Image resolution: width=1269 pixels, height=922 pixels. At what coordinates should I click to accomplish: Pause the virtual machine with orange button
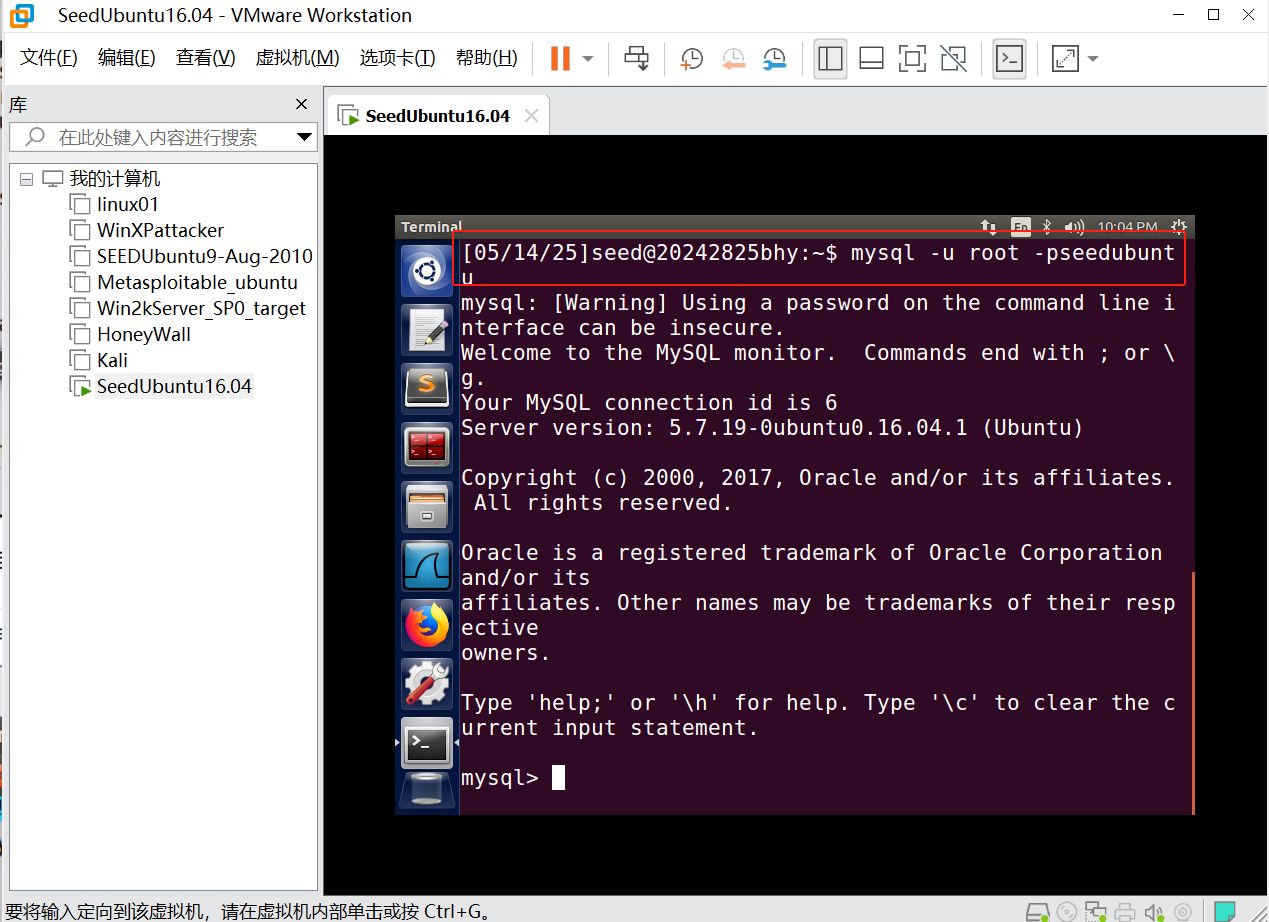[x=560, y=58]
